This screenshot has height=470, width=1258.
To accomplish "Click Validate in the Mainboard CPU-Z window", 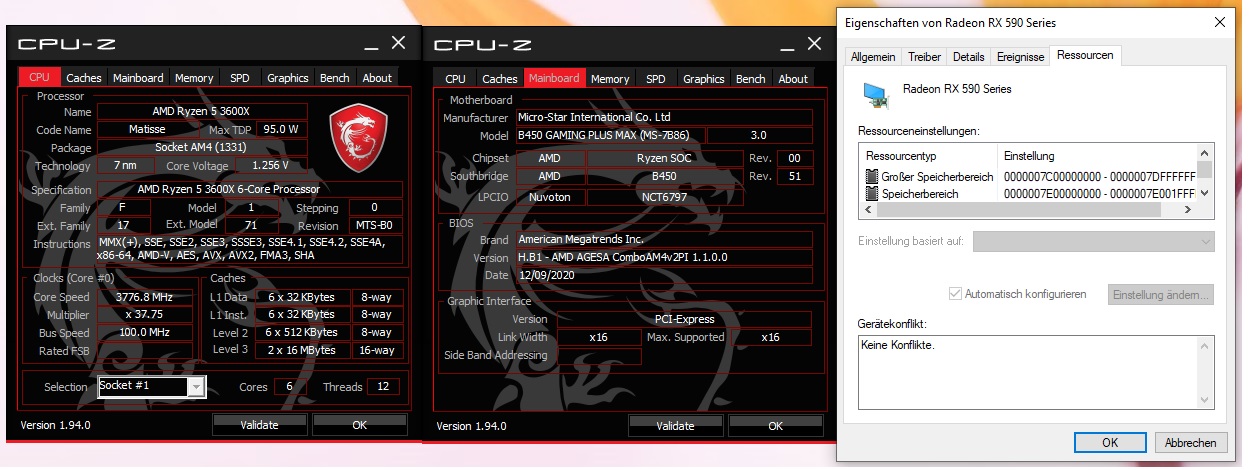I will (x=675, y=425).
